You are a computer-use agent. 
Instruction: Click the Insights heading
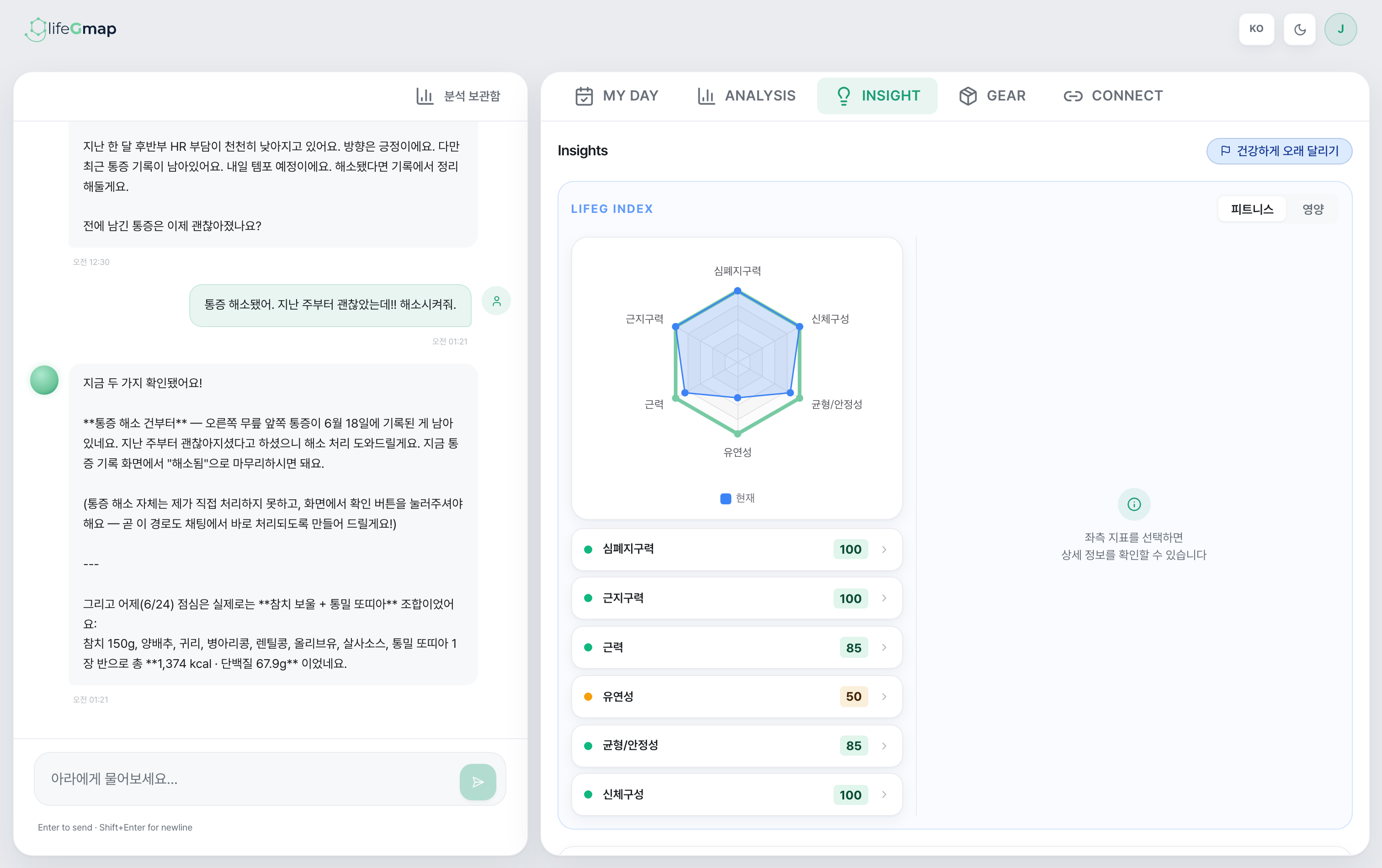(583, 150)
